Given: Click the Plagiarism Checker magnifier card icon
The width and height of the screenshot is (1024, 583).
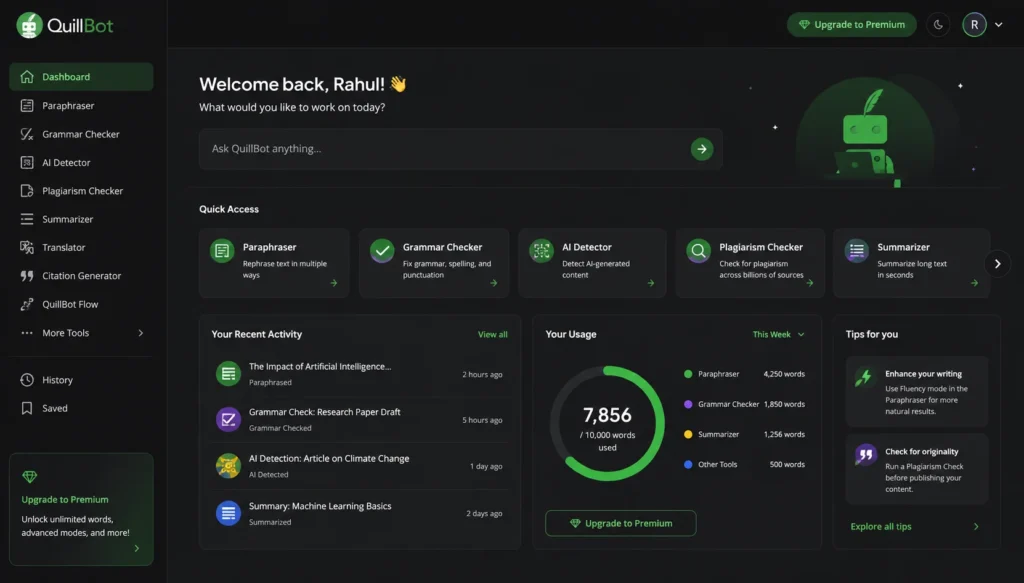Looking at the screenshot, I should tap(698, 251).
